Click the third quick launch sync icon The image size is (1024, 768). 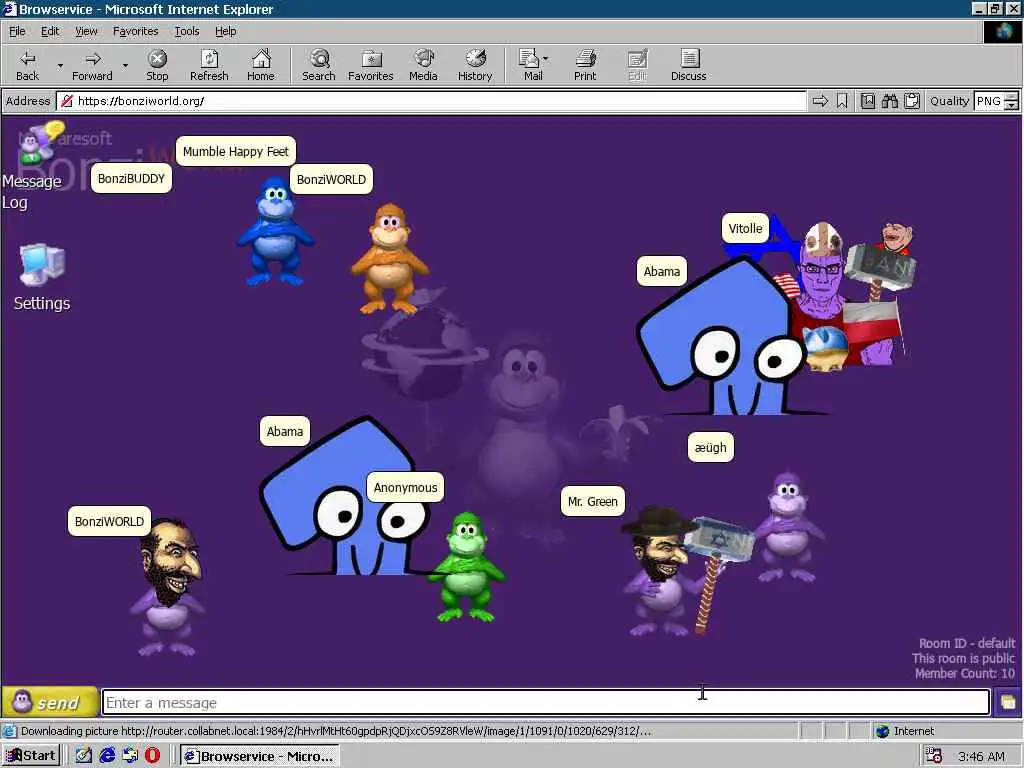click(130, 756)
